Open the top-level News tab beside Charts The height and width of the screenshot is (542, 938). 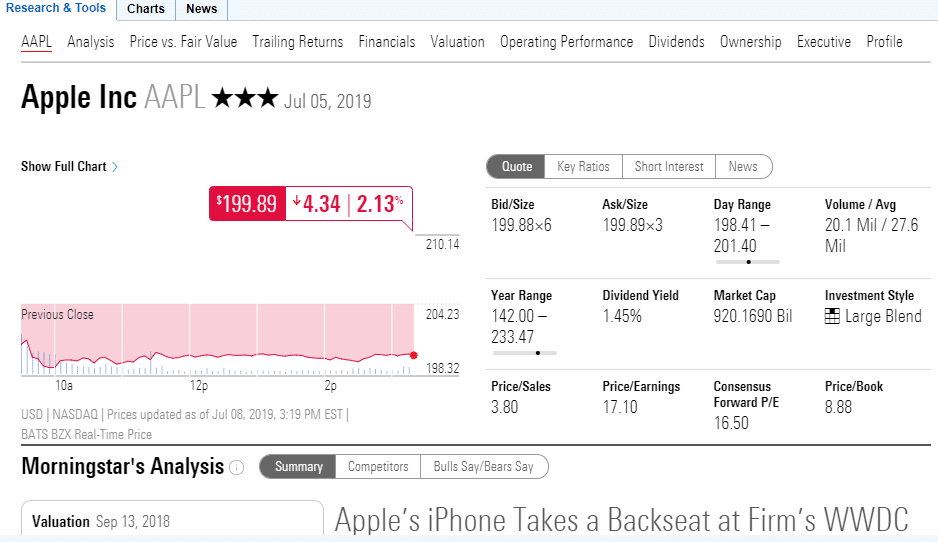[201, 9]
